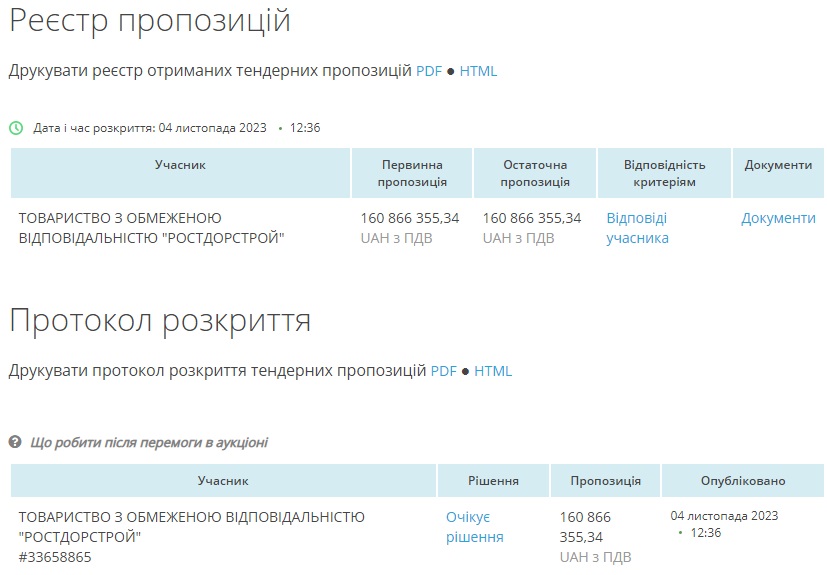This screenshot has height=575, width=827.
Task: Click the question mark help icon
Action: pyautogui.click(x=15, y=442)
